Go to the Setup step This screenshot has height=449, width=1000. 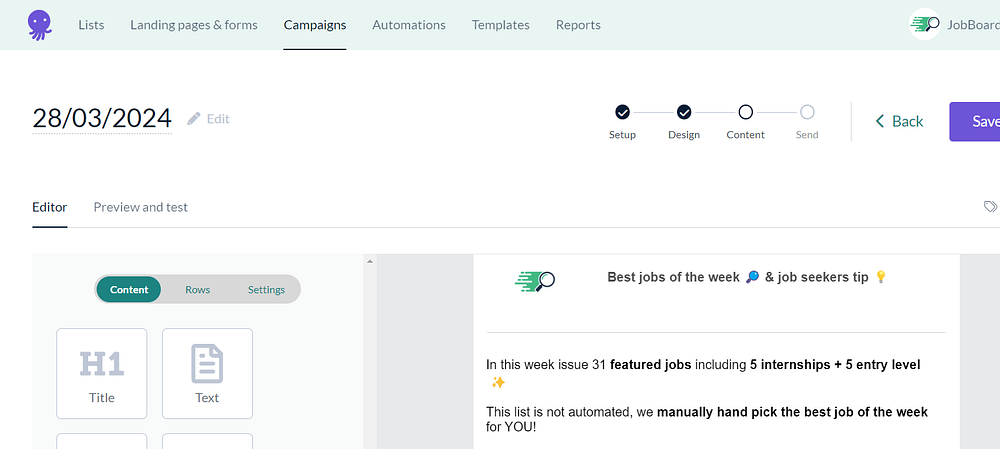click(x=622, y=112)
